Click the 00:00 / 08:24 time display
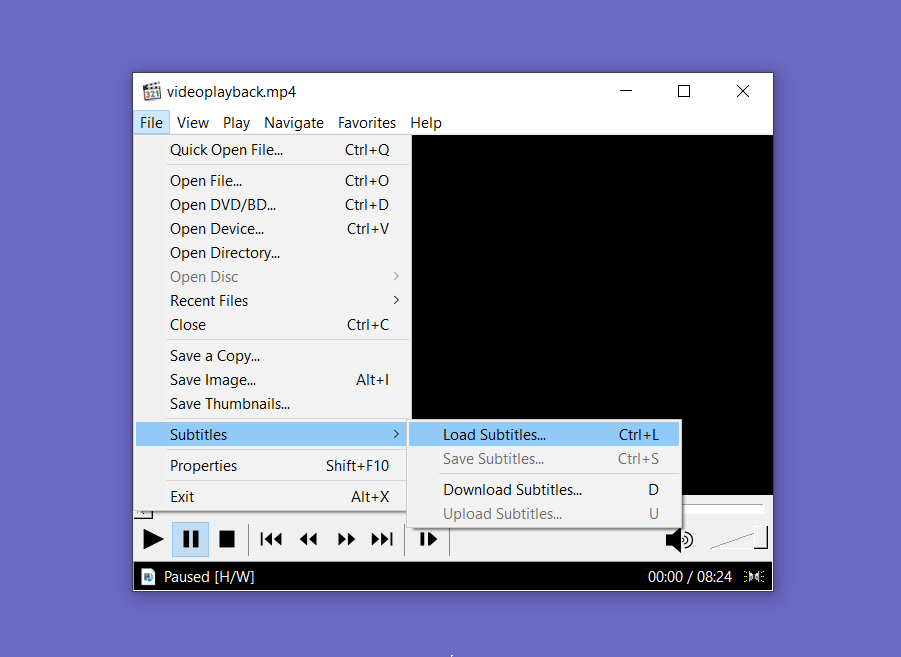901x657 pixels. click(x=690, y=577)
